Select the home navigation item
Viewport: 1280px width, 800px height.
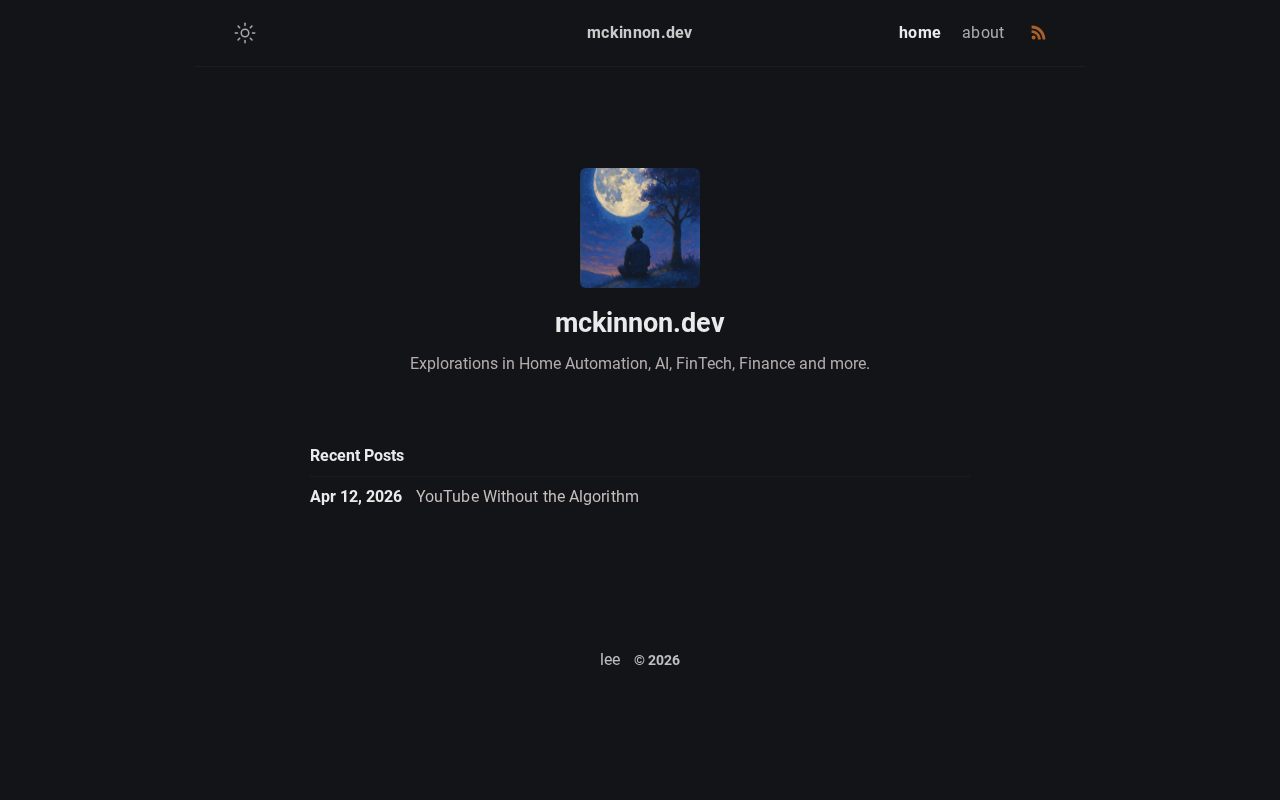click(x=920, y=33)
